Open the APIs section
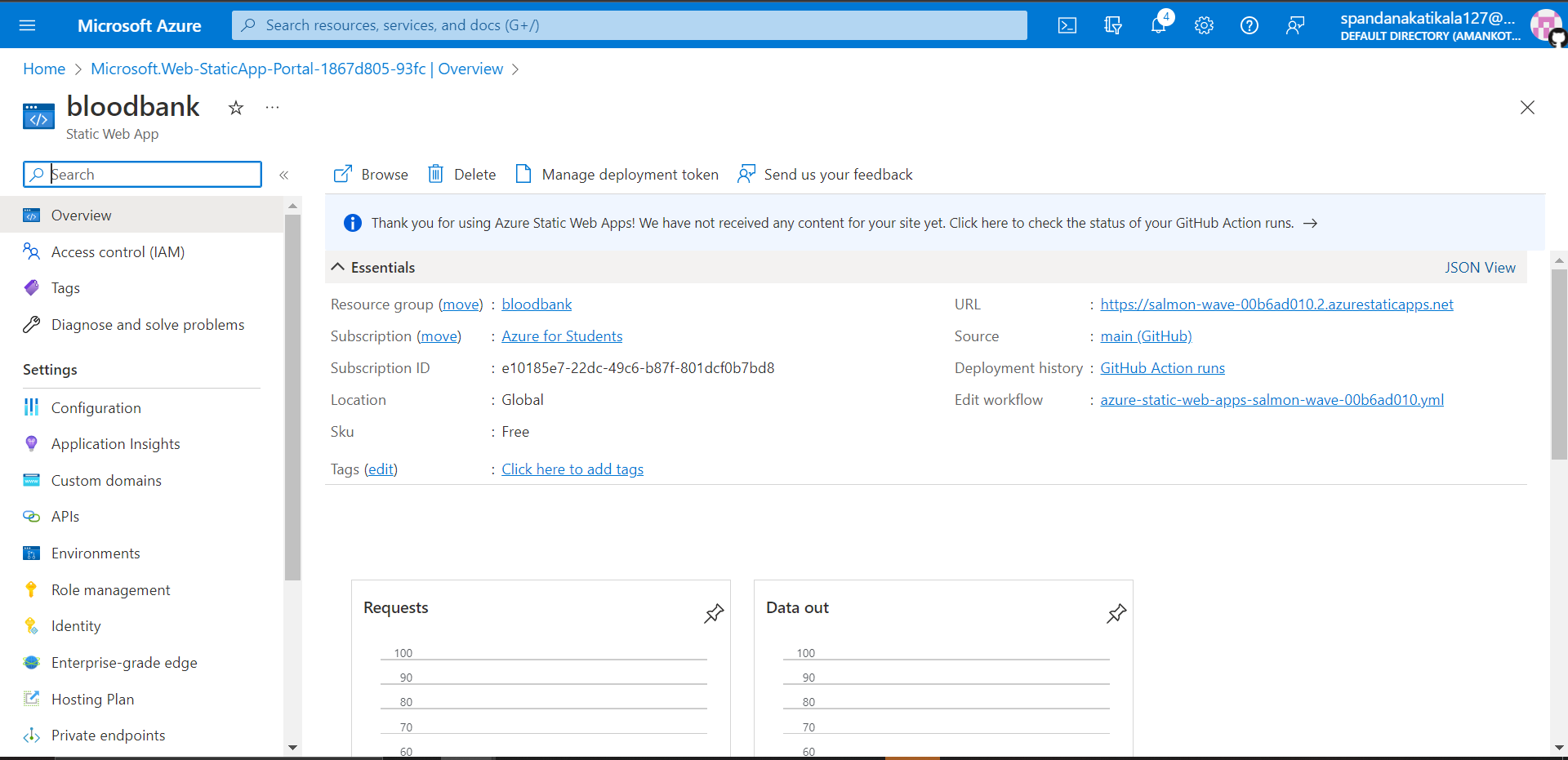 [65, 516]
